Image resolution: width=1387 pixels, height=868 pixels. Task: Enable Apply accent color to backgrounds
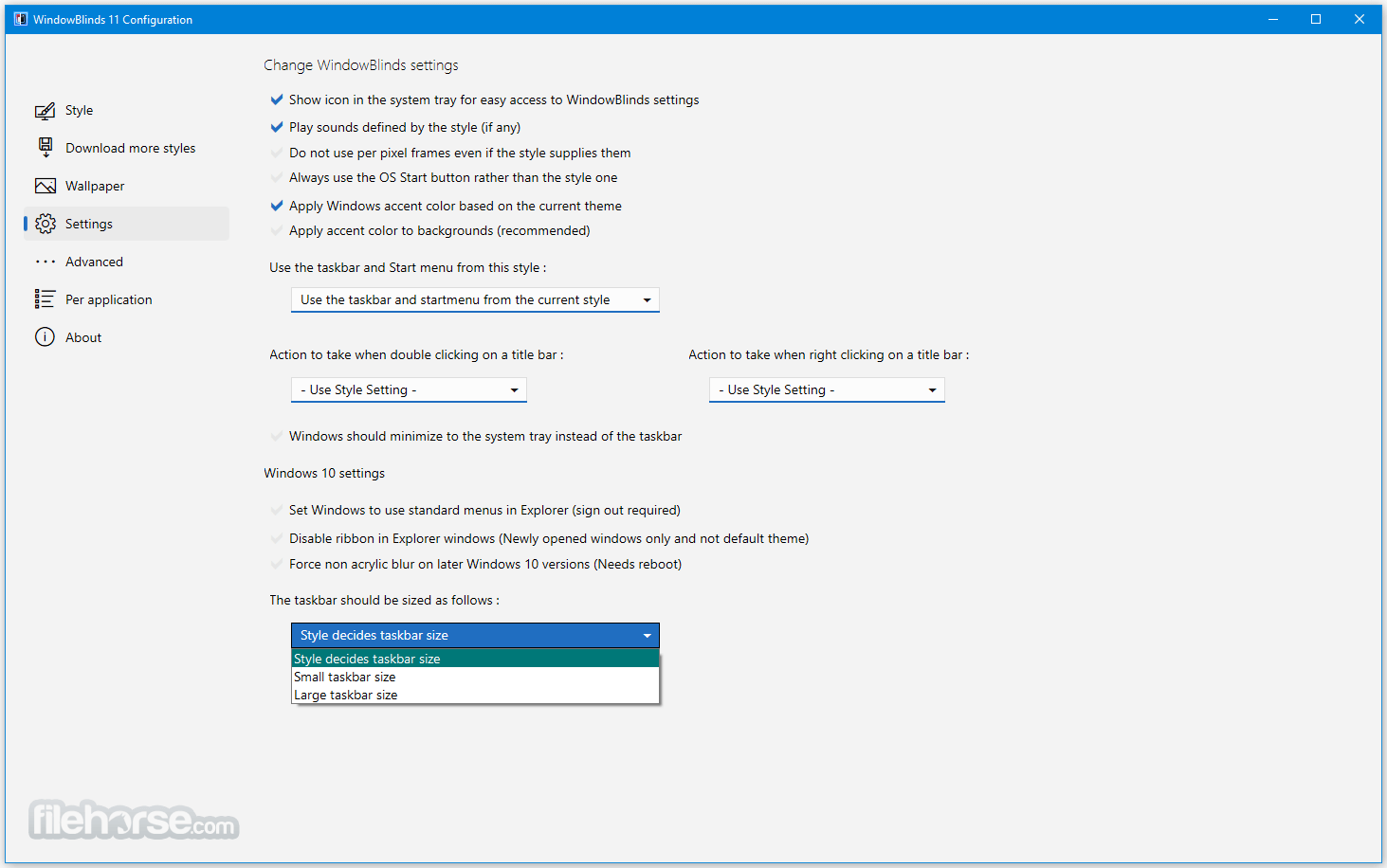click(x=277, y=230)
